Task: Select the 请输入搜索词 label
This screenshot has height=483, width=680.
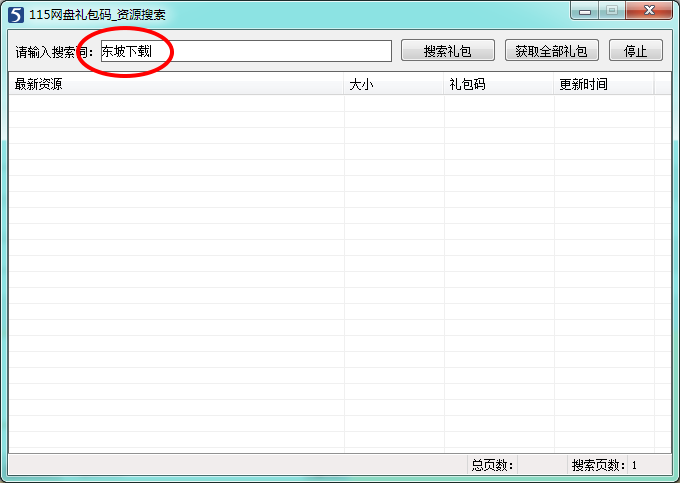Action: 54,52
